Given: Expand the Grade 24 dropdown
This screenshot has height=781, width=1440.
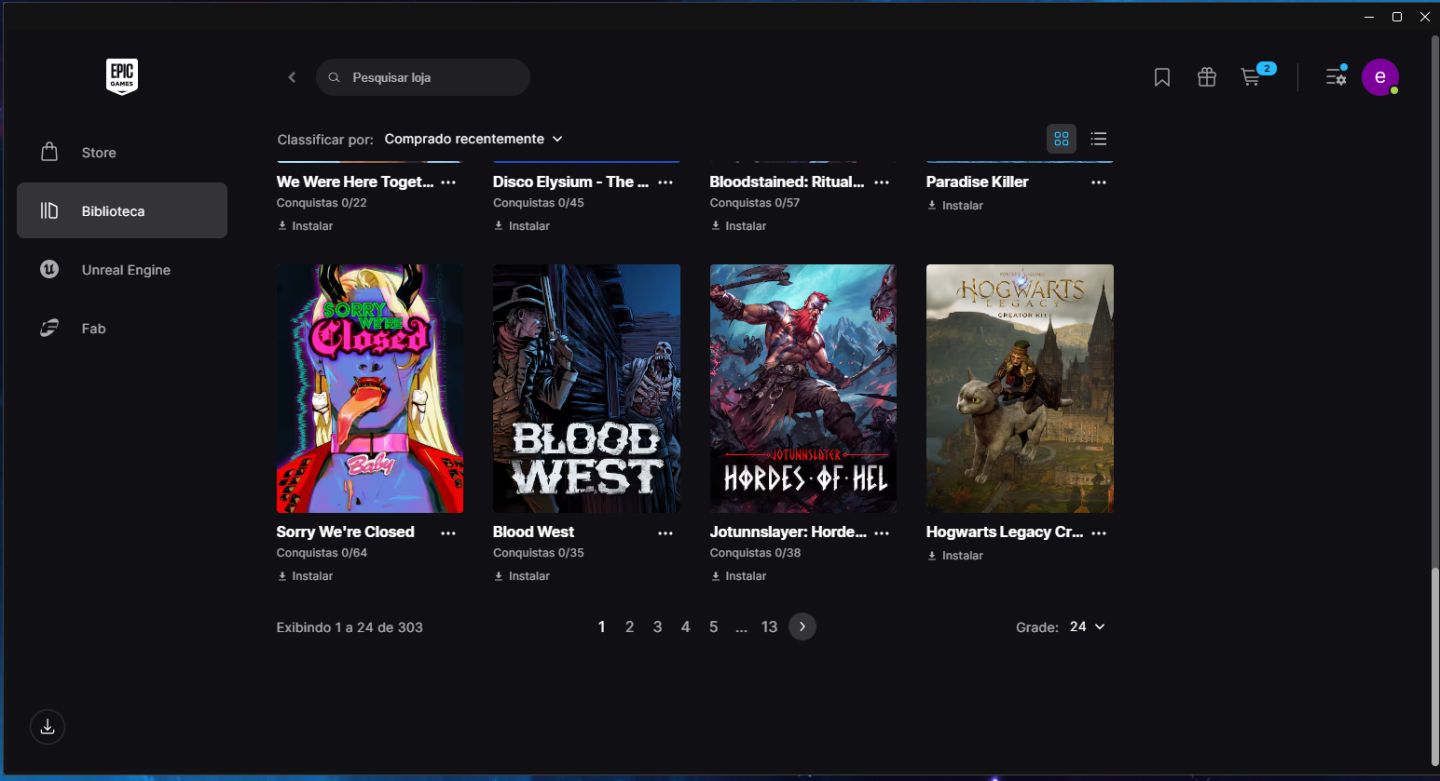Looking at the screenshot, I should tap(1087, 627).
